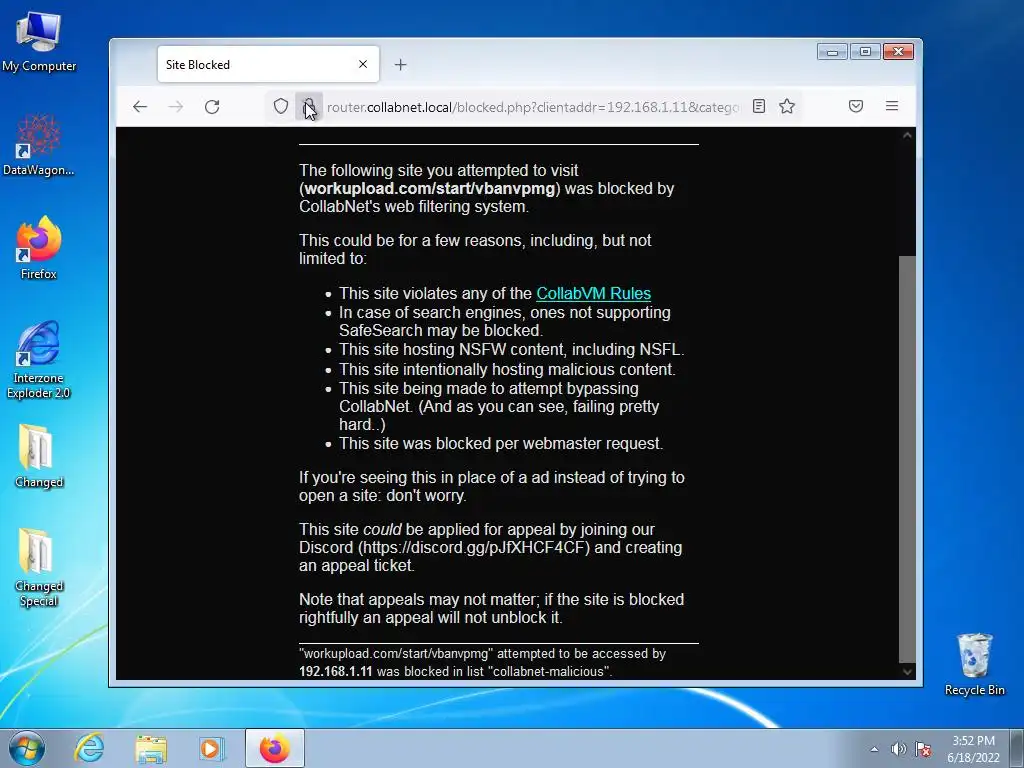Image resolution: width=1024 pixels, height=768 pixels.
Task: Click the 'intentionally hosting malicious content' bullet
Action: [x=507, y=370]
